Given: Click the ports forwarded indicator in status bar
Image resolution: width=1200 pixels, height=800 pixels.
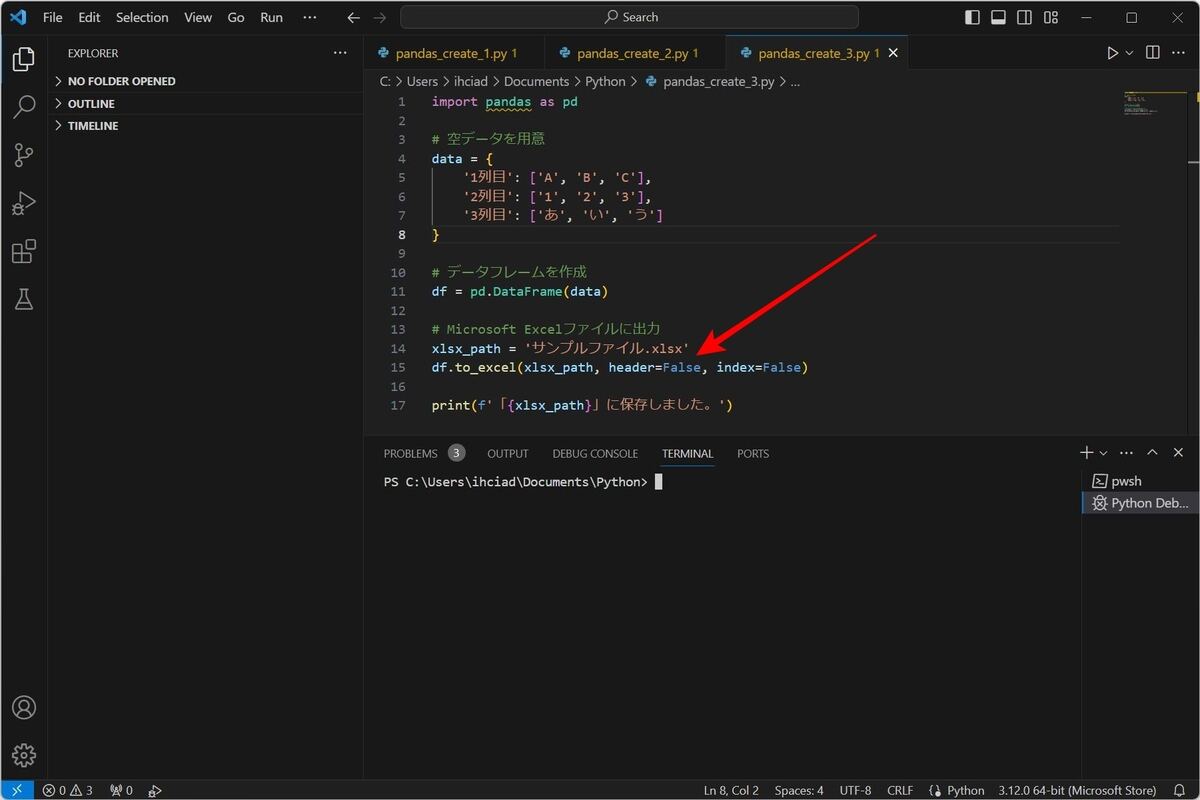Looking at the screenshot, I should (121, 790).
